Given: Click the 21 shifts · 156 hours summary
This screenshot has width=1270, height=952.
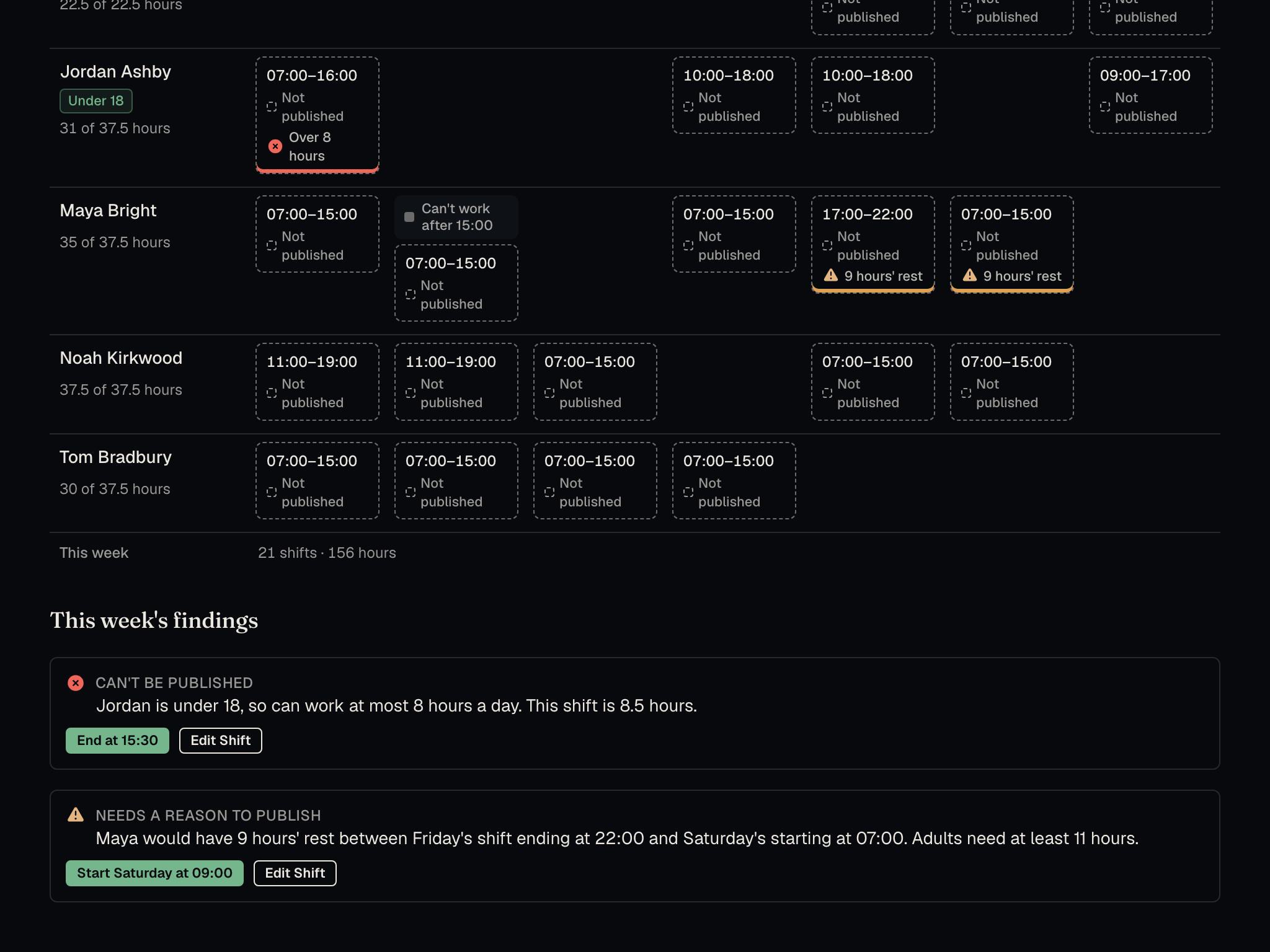Looking at the screenshot, I should click(x=327, y=553).
